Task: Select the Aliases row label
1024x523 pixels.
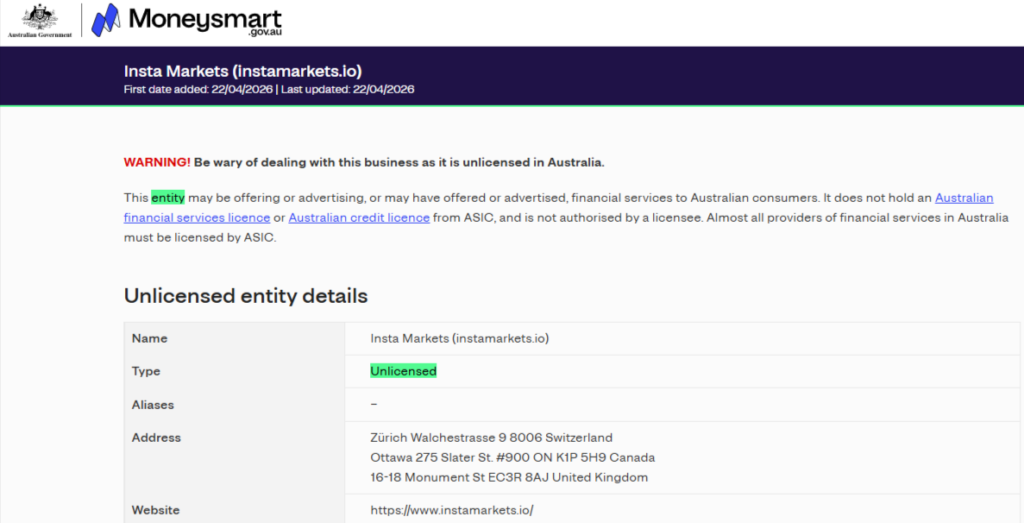Action: (x=153, y=404)
